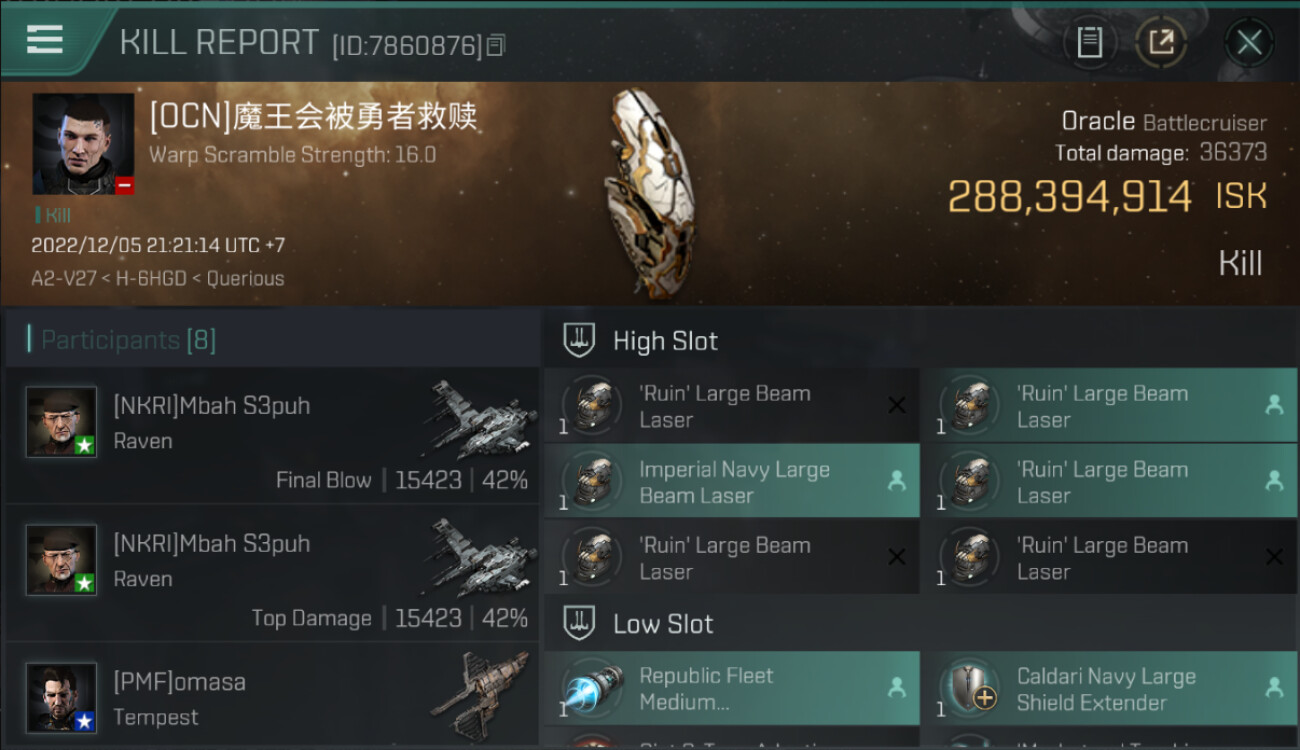Open the hamburger menu icon

pyautogui.click(x=45, y=39)
